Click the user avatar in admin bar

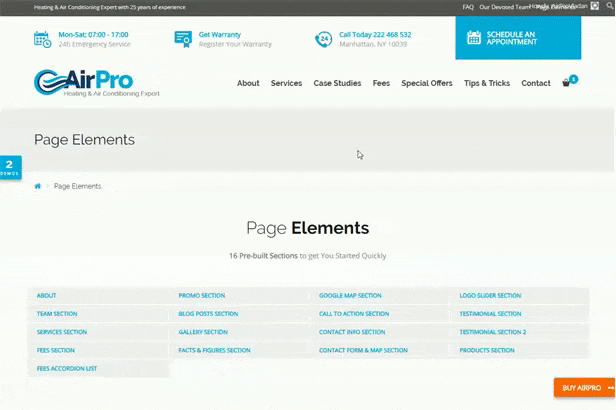click(595, 6)
